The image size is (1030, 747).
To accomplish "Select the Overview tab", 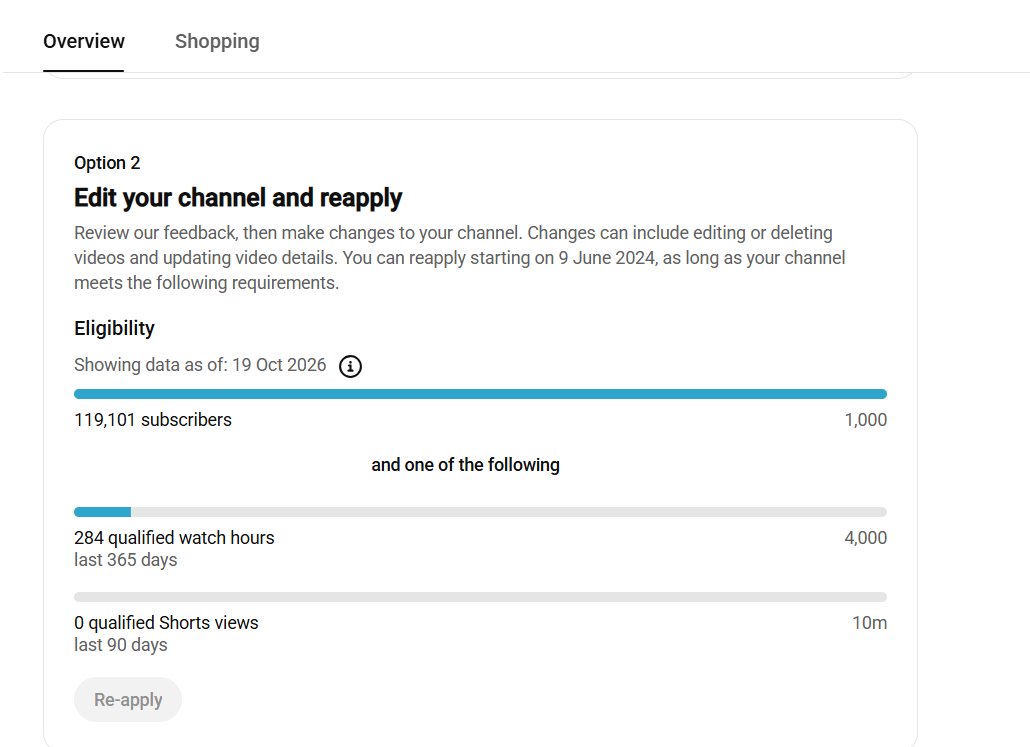I will tap(83, 41).
